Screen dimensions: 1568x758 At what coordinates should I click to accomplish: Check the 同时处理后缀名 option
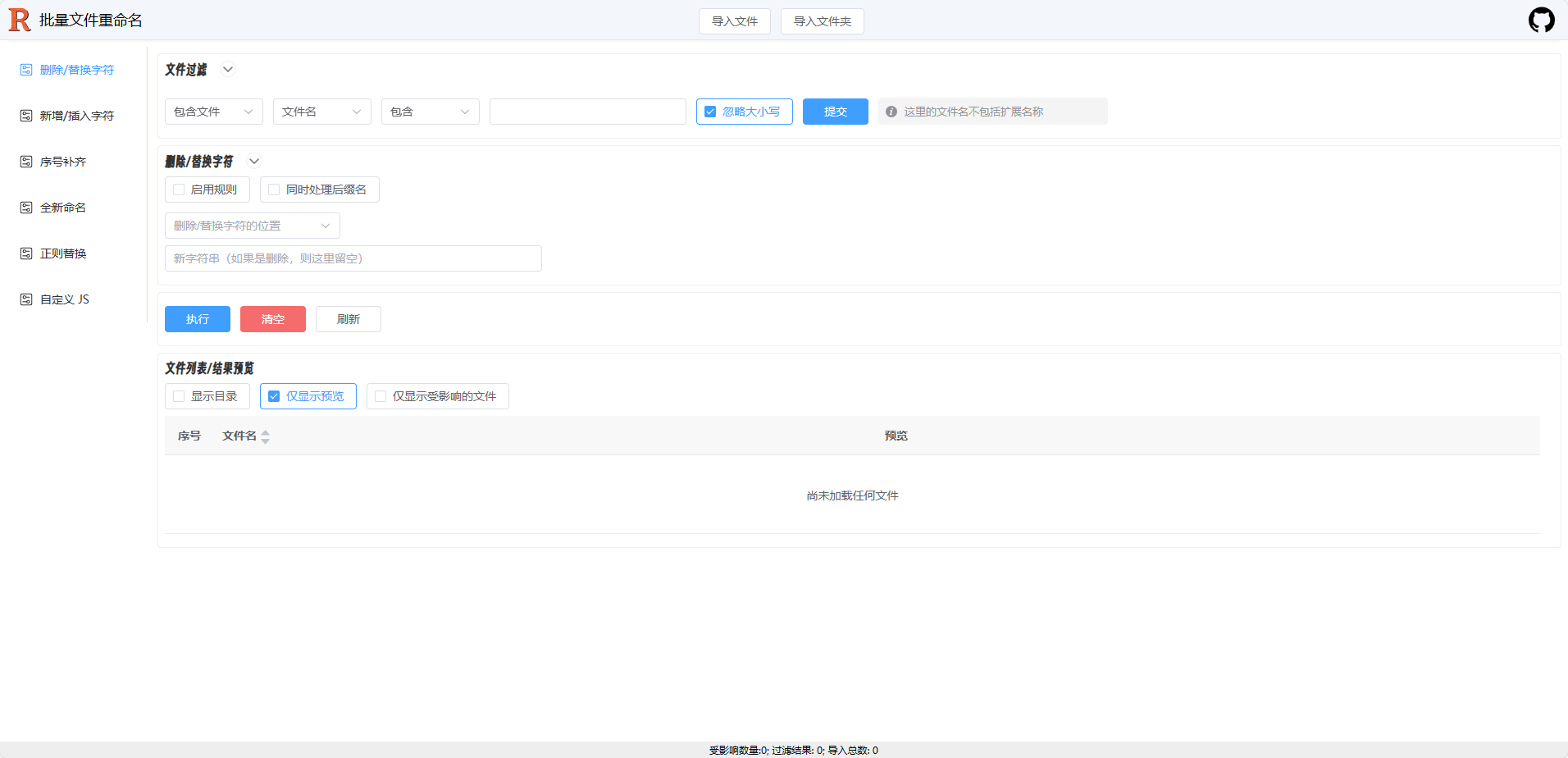click(274, 189)
